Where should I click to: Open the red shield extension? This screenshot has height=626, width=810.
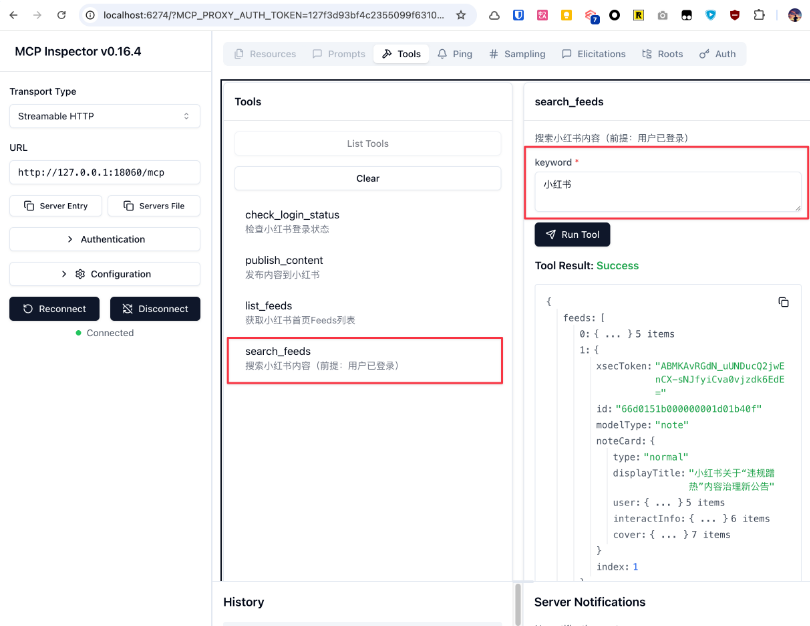point(735,15)
